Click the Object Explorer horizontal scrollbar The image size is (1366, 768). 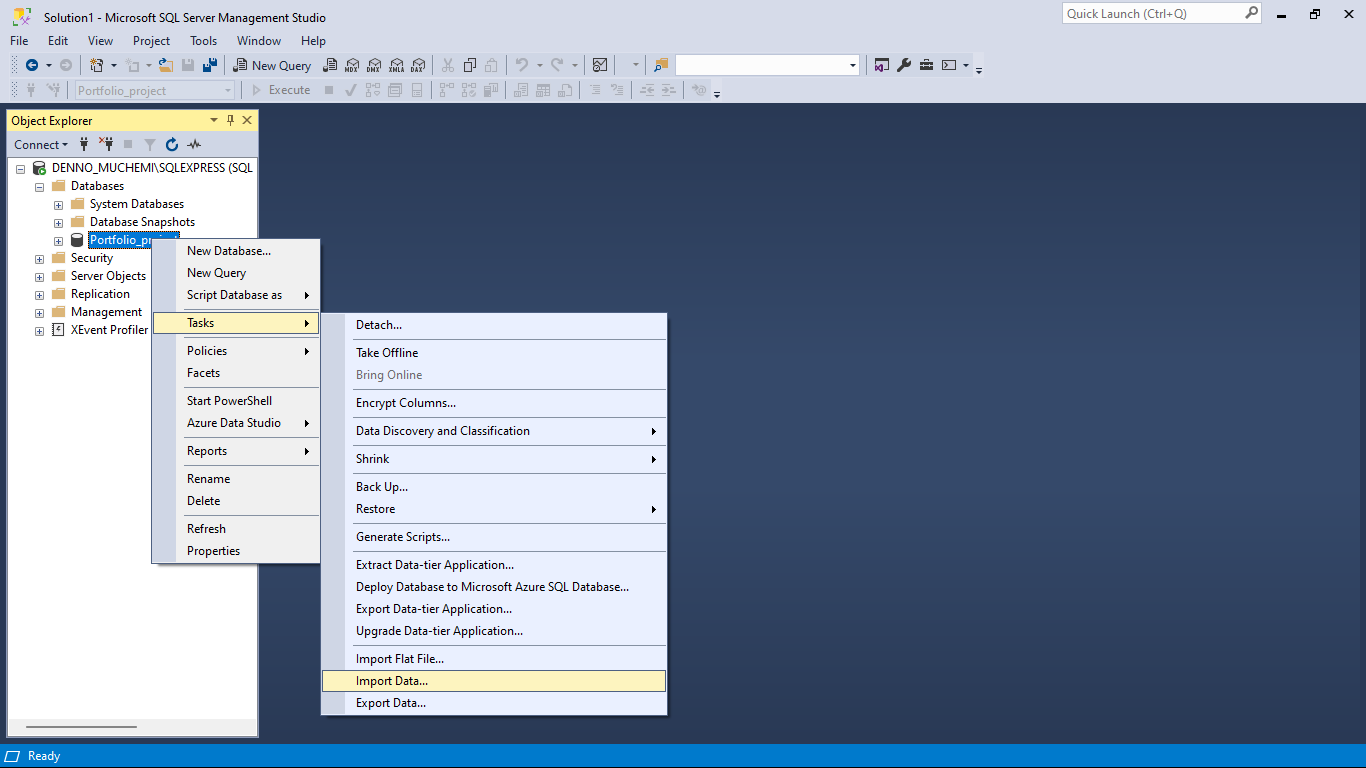pyautogui.click(x=81, y=727)
